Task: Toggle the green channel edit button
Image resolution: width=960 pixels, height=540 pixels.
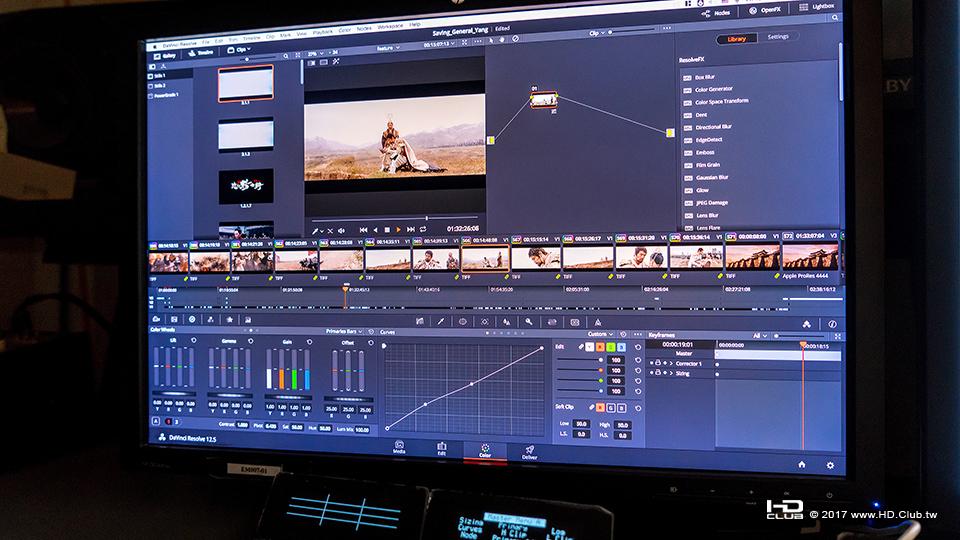Action: [610, 347]
